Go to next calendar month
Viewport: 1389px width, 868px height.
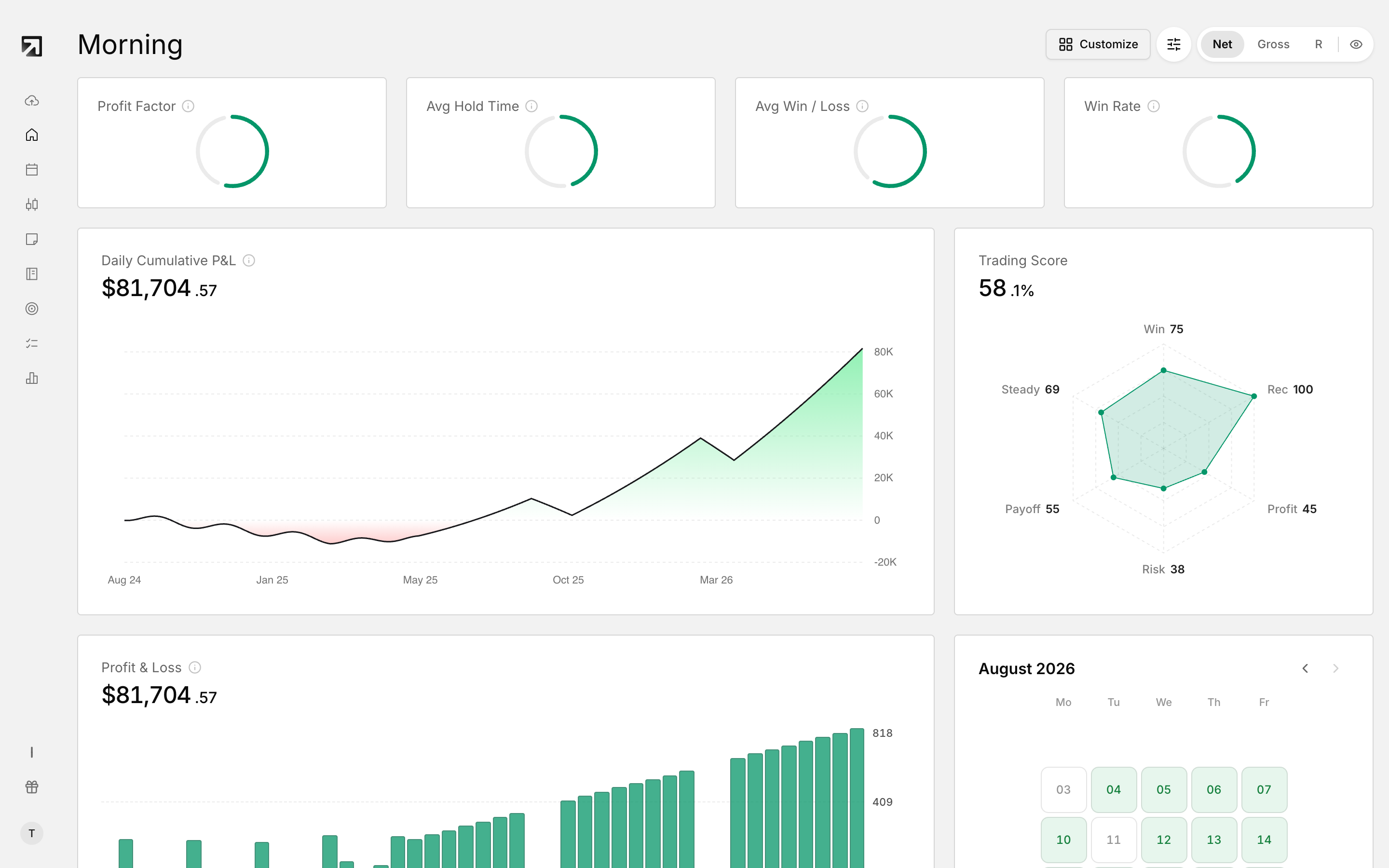(1335, 668)
